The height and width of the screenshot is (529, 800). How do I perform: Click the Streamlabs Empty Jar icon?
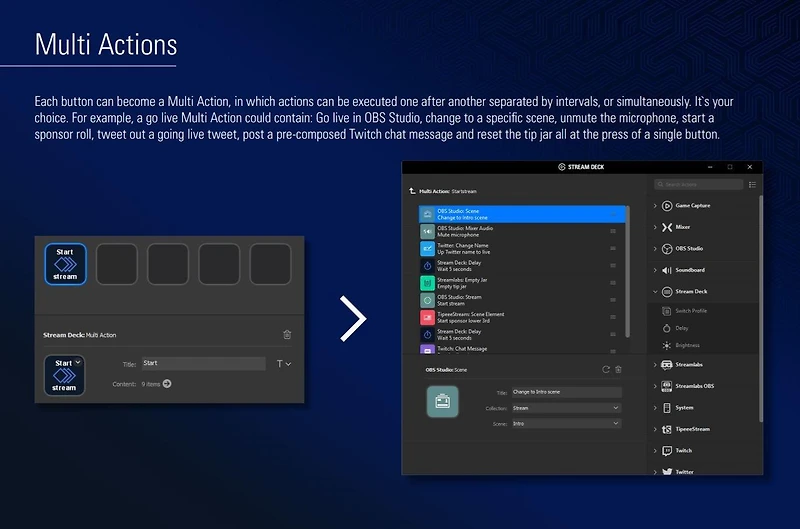click(x=428, y=283)
